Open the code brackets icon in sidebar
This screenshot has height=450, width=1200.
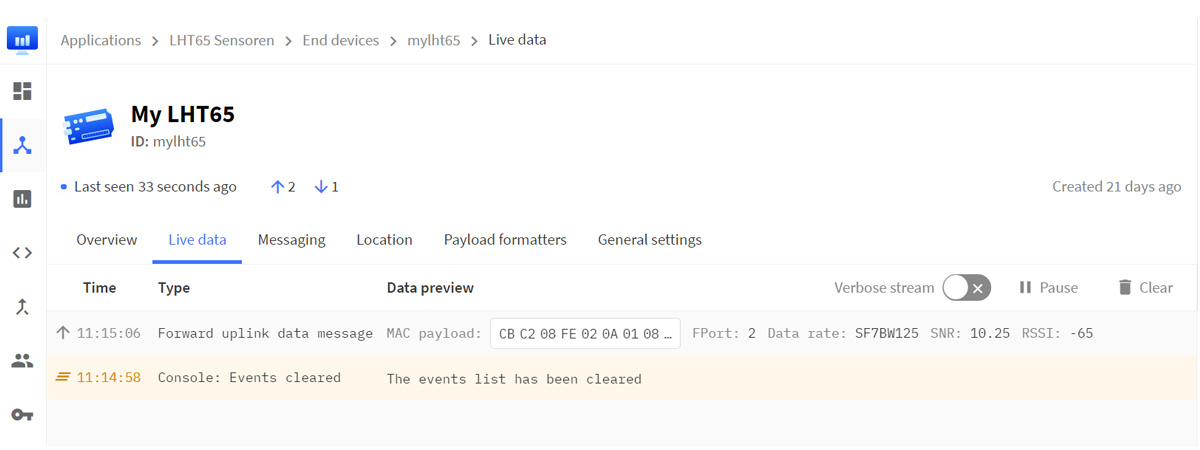coord(22,253)
